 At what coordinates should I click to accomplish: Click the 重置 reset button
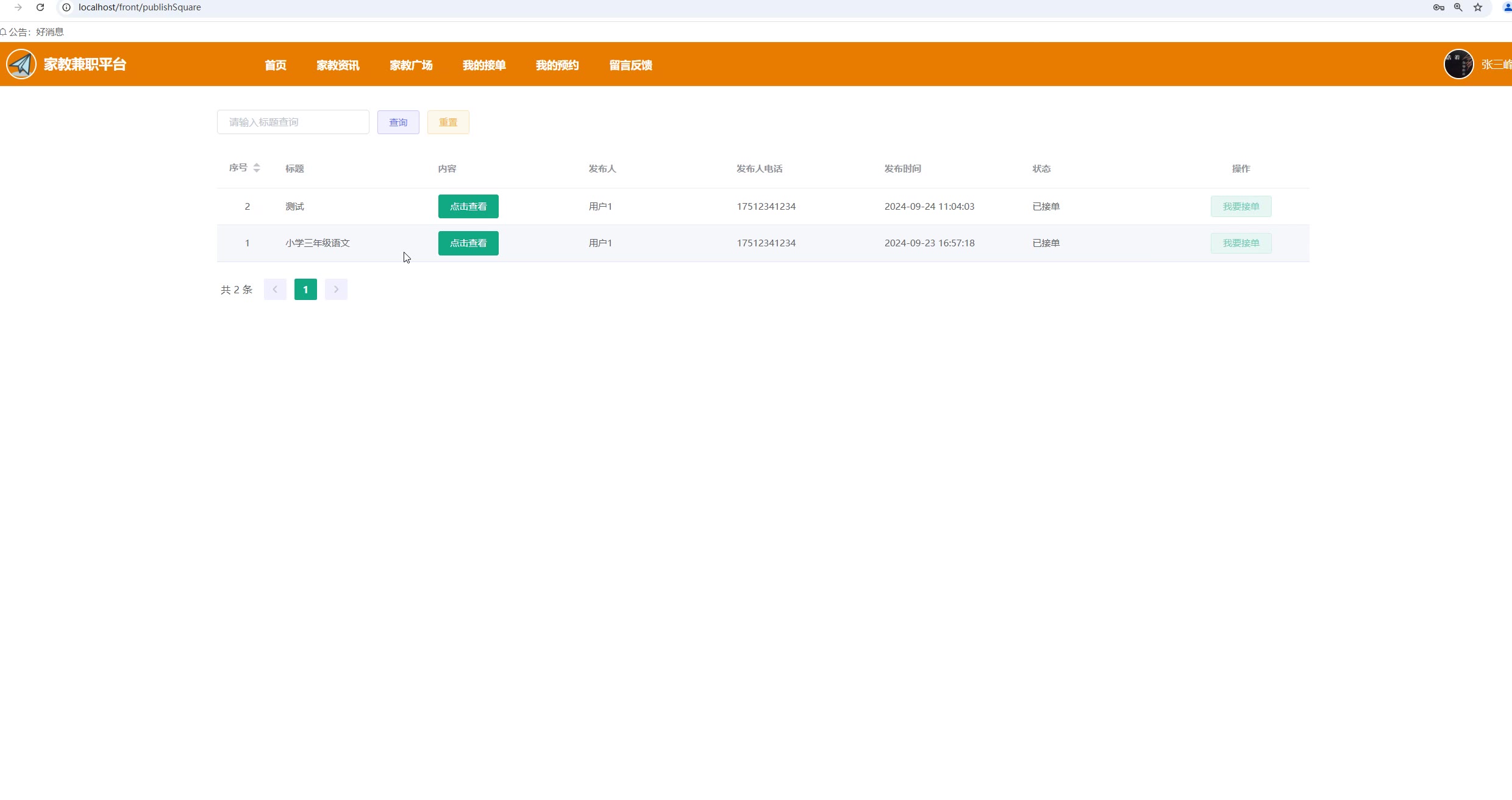coord(448,122)
